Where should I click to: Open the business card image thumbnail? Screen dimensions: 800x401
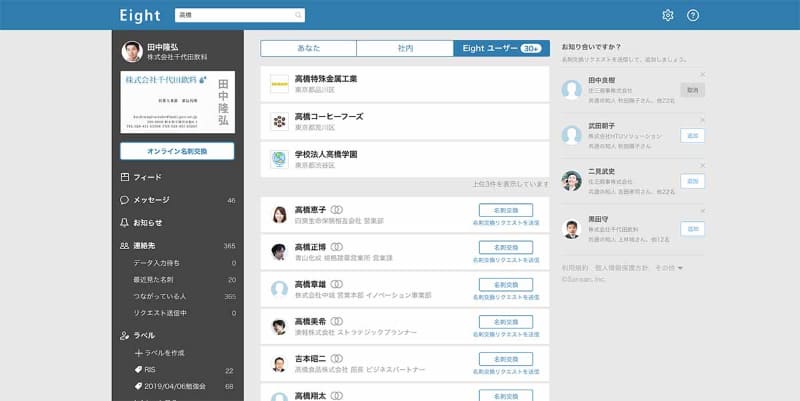pyautogui.click(x=178, y=102)
